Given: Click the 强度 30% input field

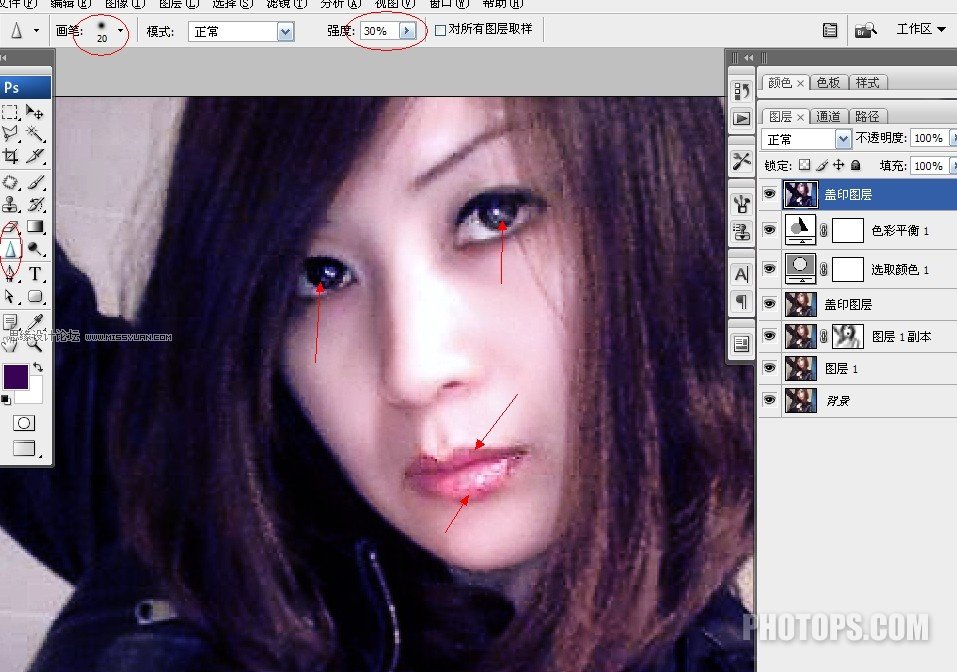Looking at the screenshot, I should [380, 31].
